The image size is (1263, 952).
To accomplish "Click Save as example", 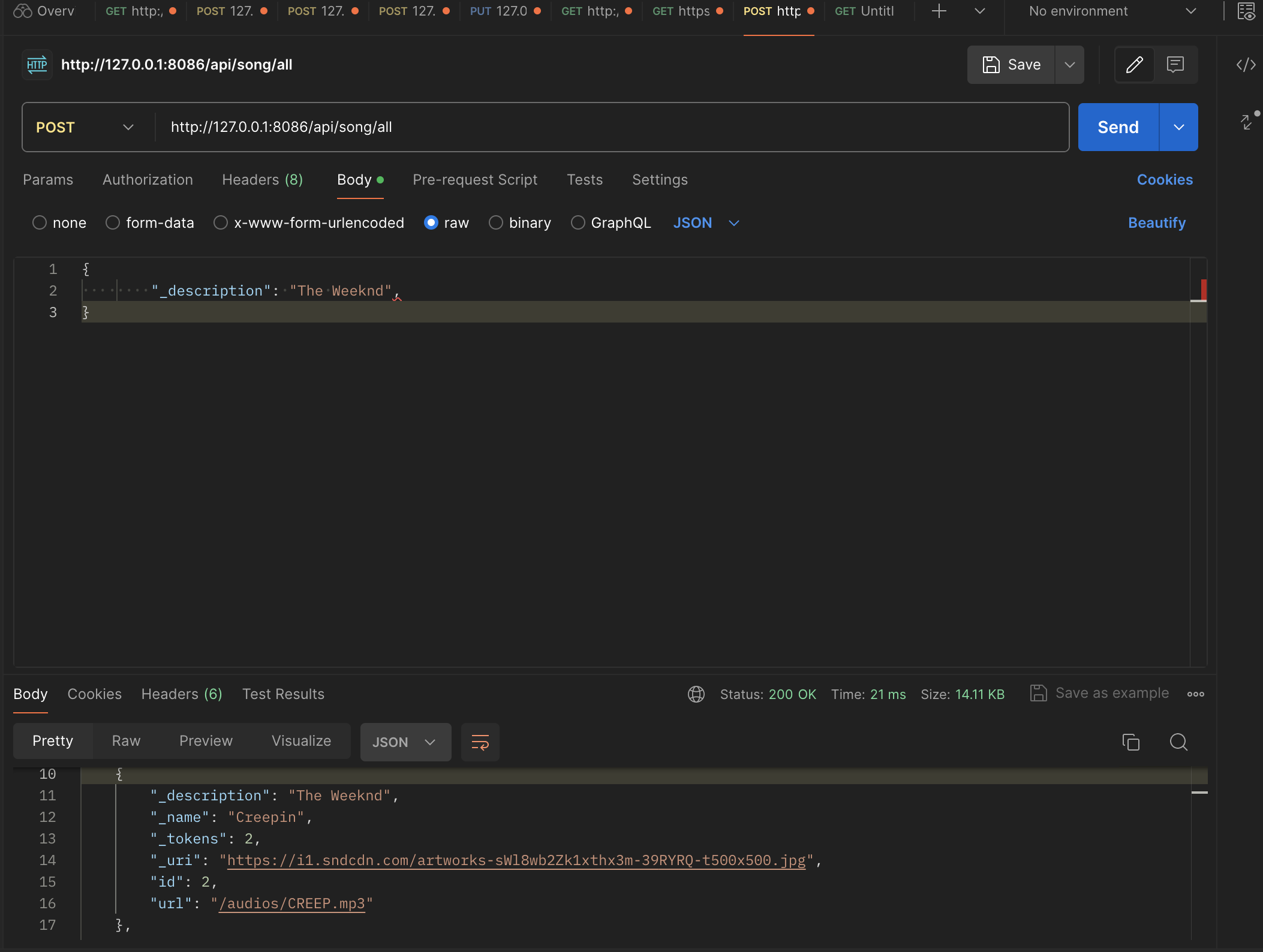I will [x=1099, y=694].
